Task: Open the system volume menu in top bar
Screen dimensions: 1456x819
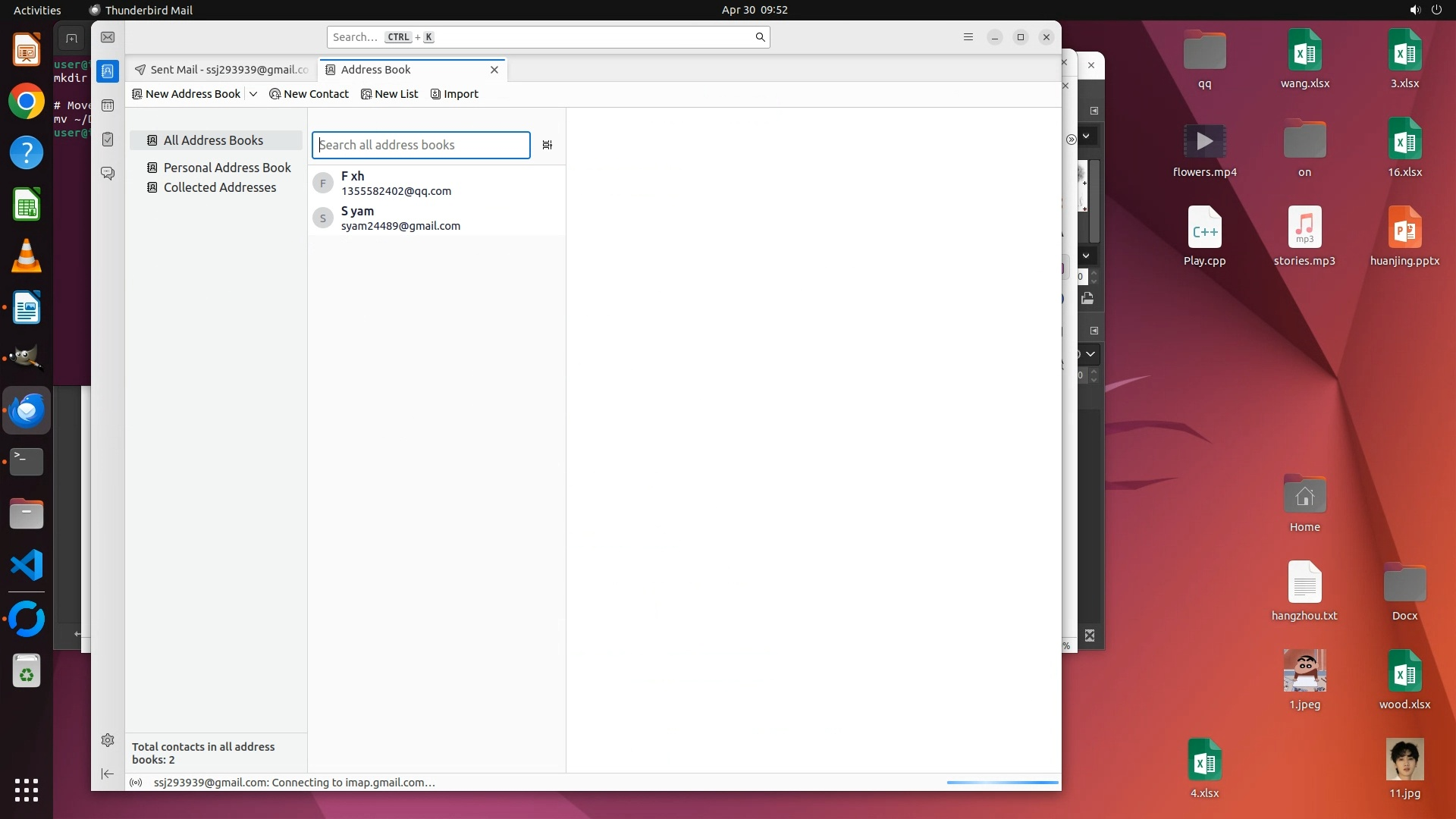Action: click(1415, 10)
